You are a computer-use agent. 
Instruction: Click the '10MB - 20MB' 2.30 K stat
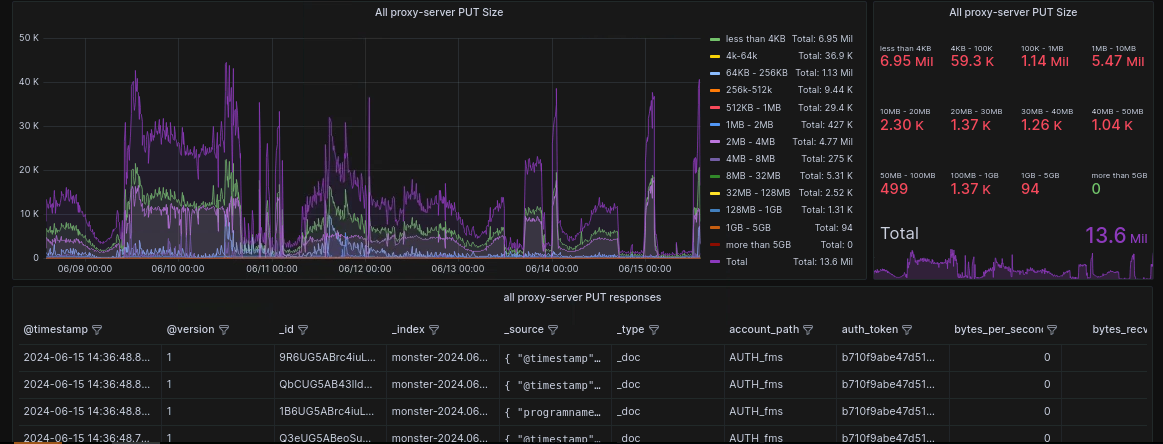(x=902, y=125)
